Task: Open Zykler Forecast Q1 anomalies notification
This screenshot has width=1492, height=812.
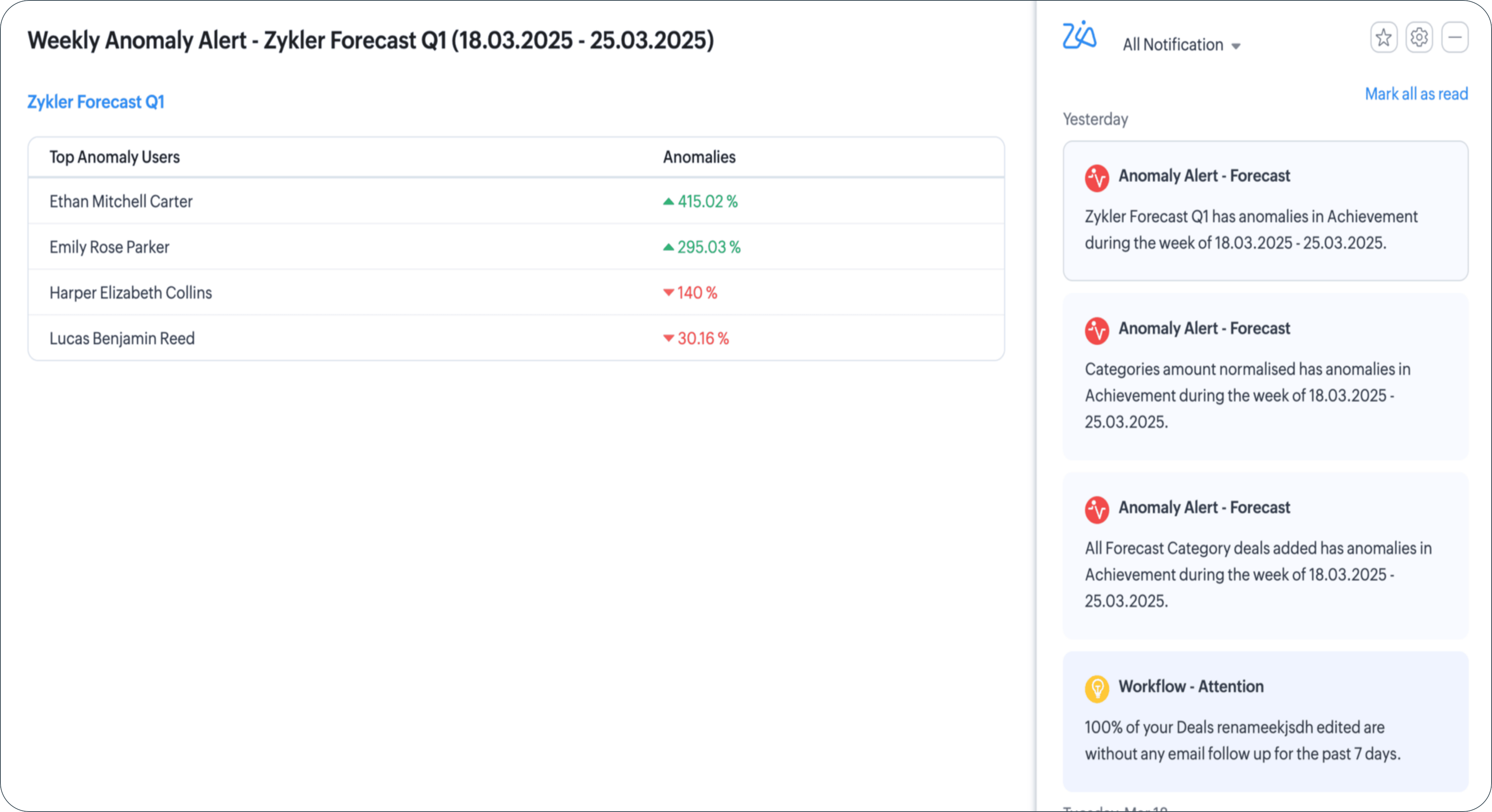Action: coord(1251,230)
